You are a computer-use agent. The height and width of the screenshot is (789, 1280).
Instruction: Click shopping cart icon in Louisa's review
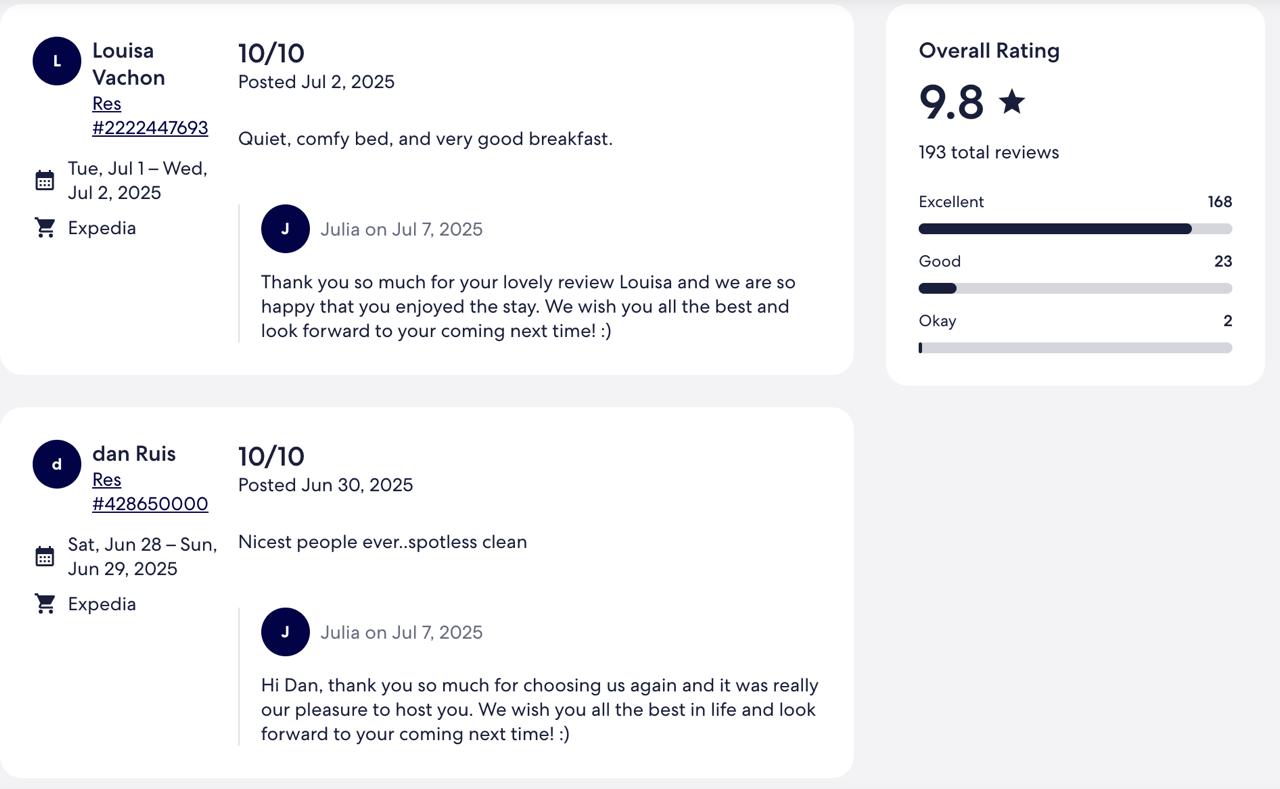tap(45, 228)
